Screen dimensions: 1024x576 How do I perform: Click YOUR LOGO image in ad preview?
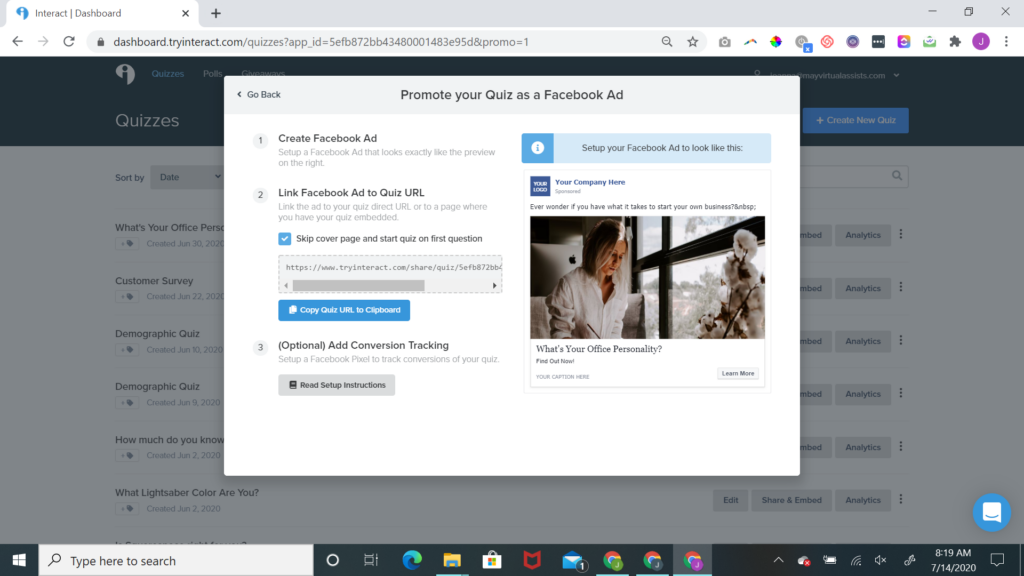[540, 186]
